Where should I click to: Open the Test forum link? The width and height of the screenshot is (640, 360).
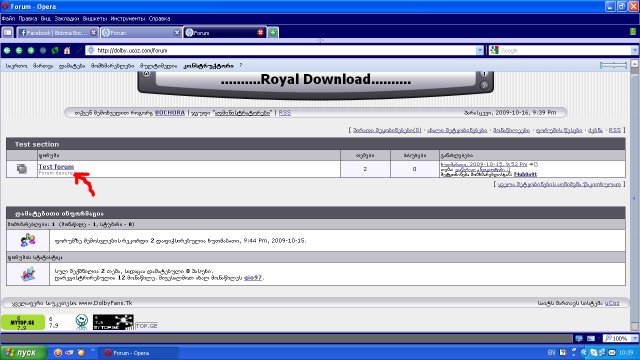point(56,167)
